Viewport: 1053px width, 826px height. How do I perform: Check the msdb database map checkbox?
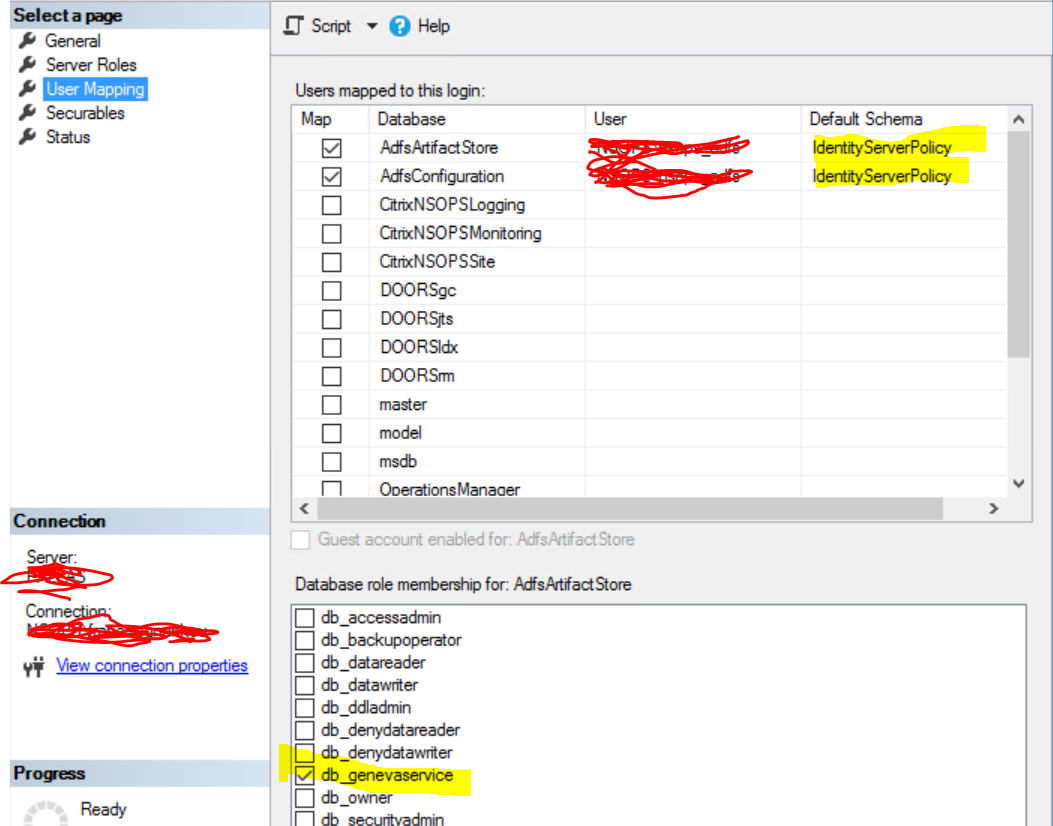point(331,462)
